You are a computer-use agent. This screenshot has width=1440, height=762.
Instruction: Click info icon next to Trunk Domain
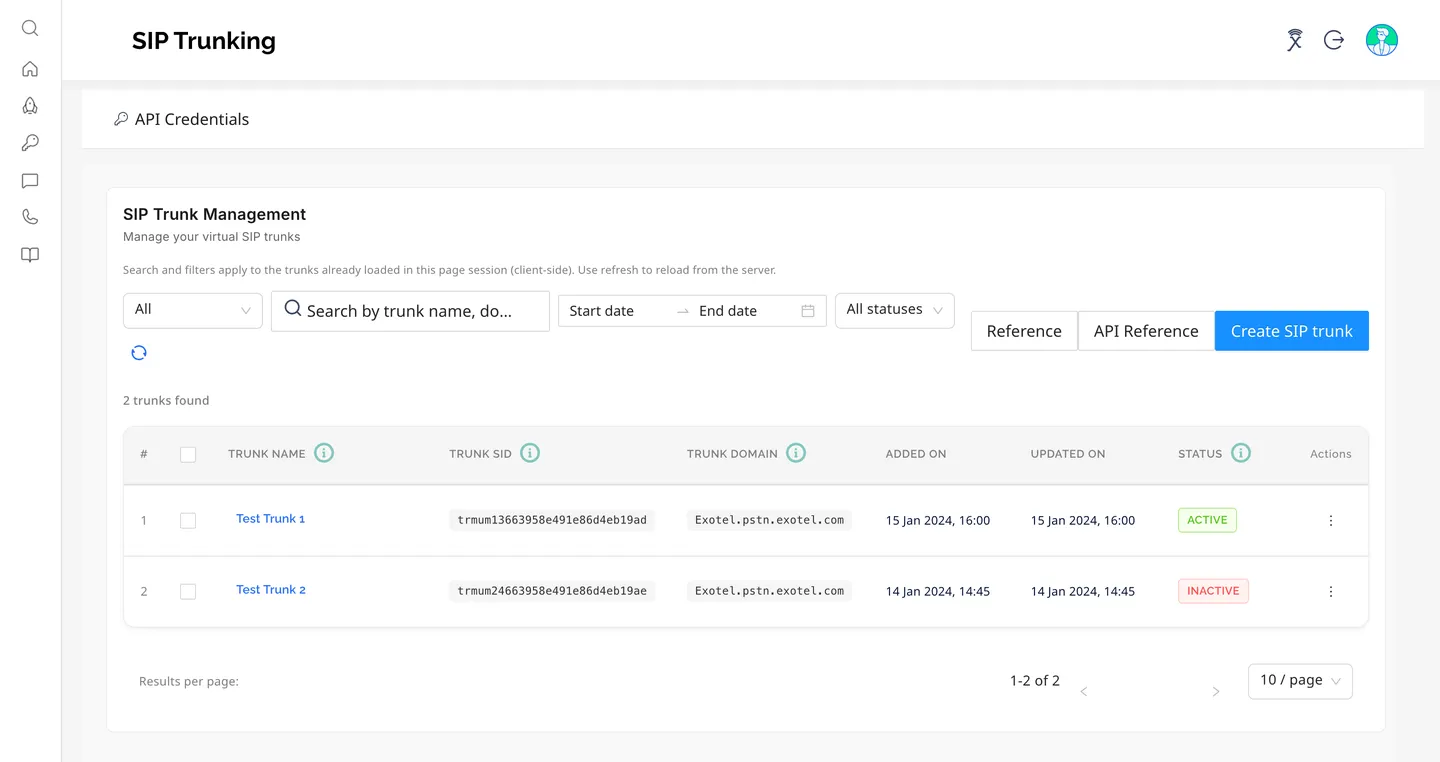796,453
